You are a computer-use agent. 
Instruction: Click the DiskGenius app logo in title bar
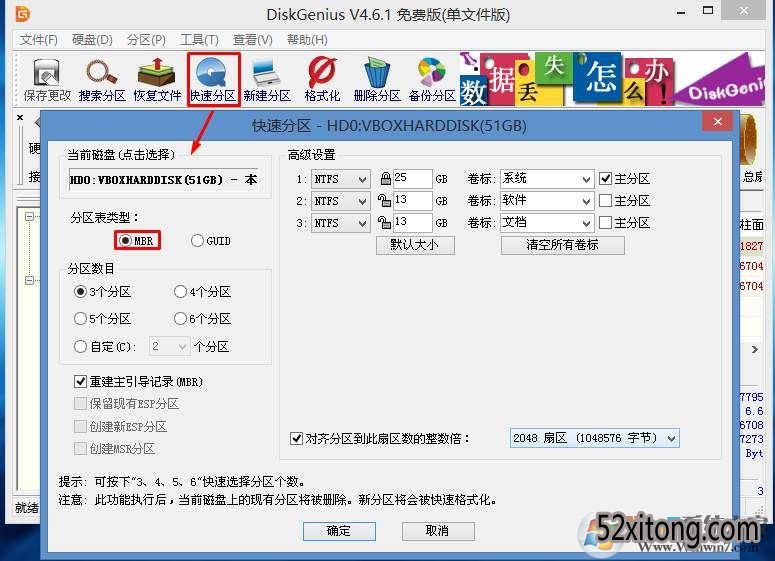coord(23,14)
